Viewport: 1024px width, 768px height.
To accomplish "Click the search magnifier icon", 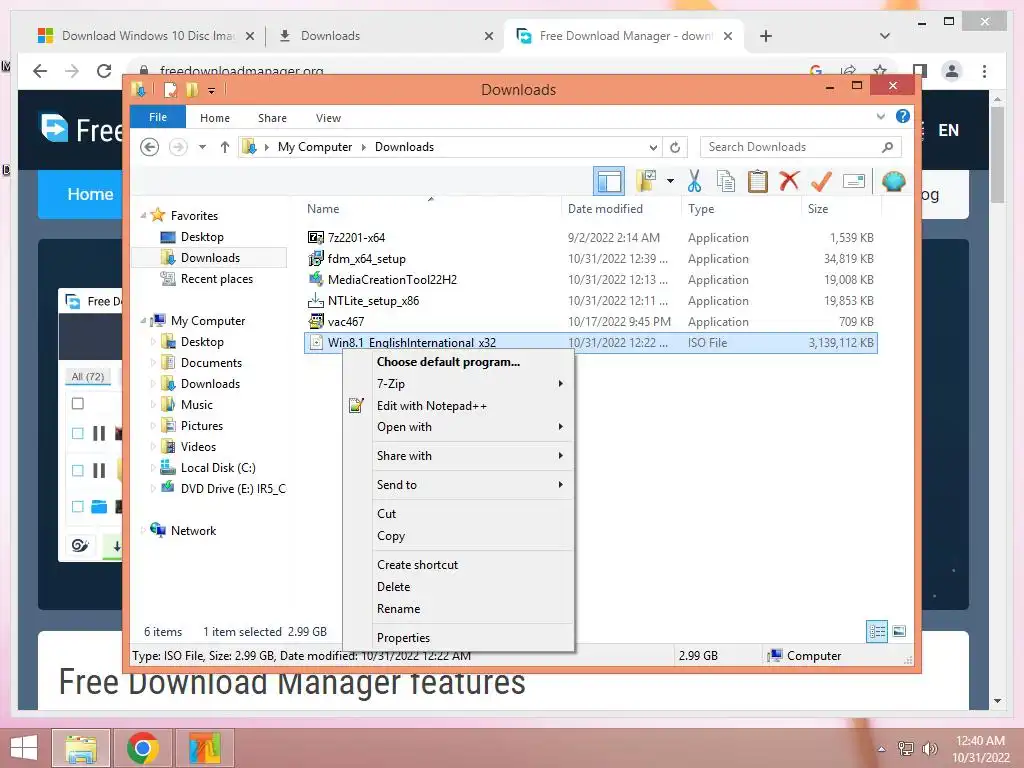I will (x=887, y=147).
